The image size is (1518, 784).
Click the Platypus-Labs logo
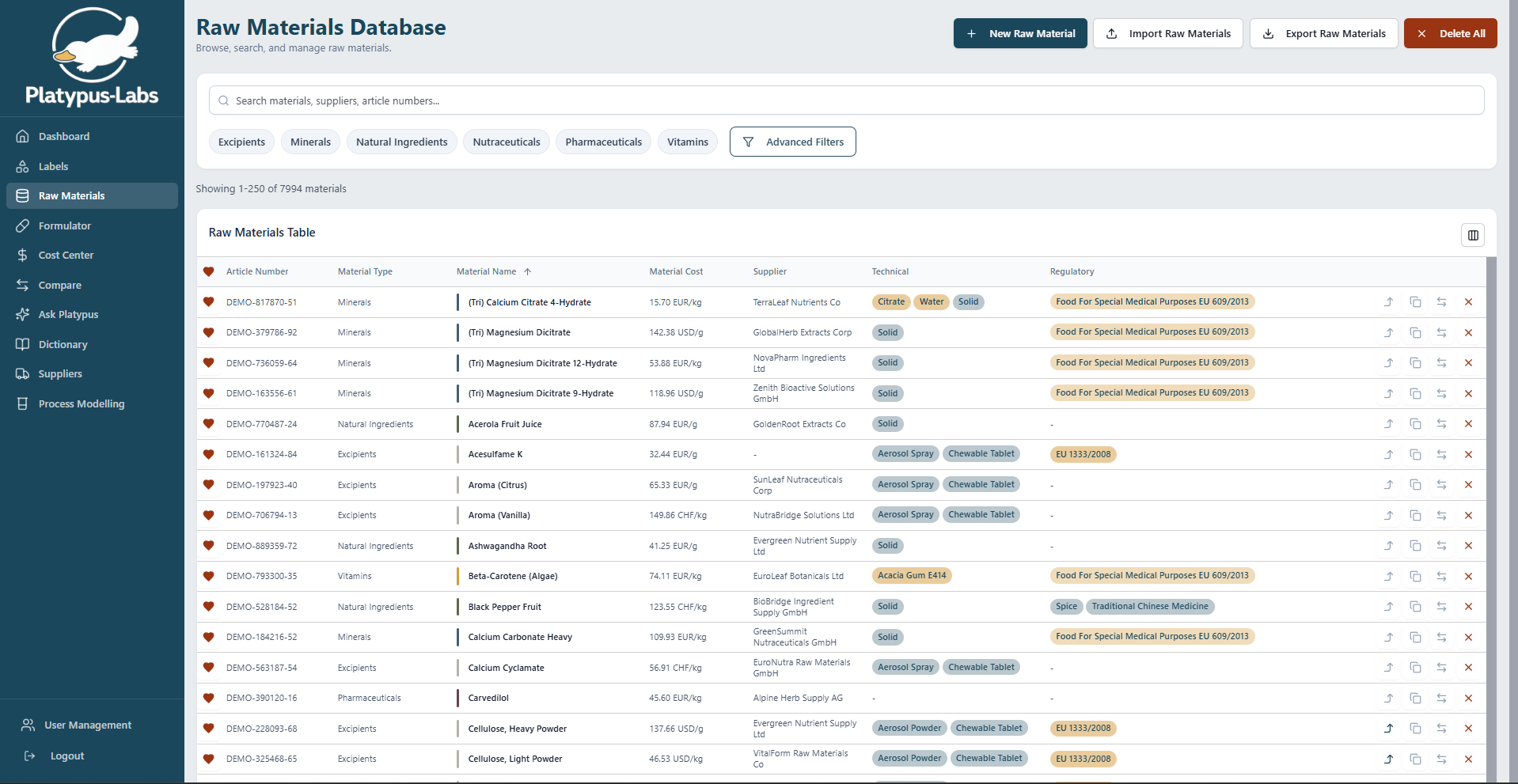point(92,56)
